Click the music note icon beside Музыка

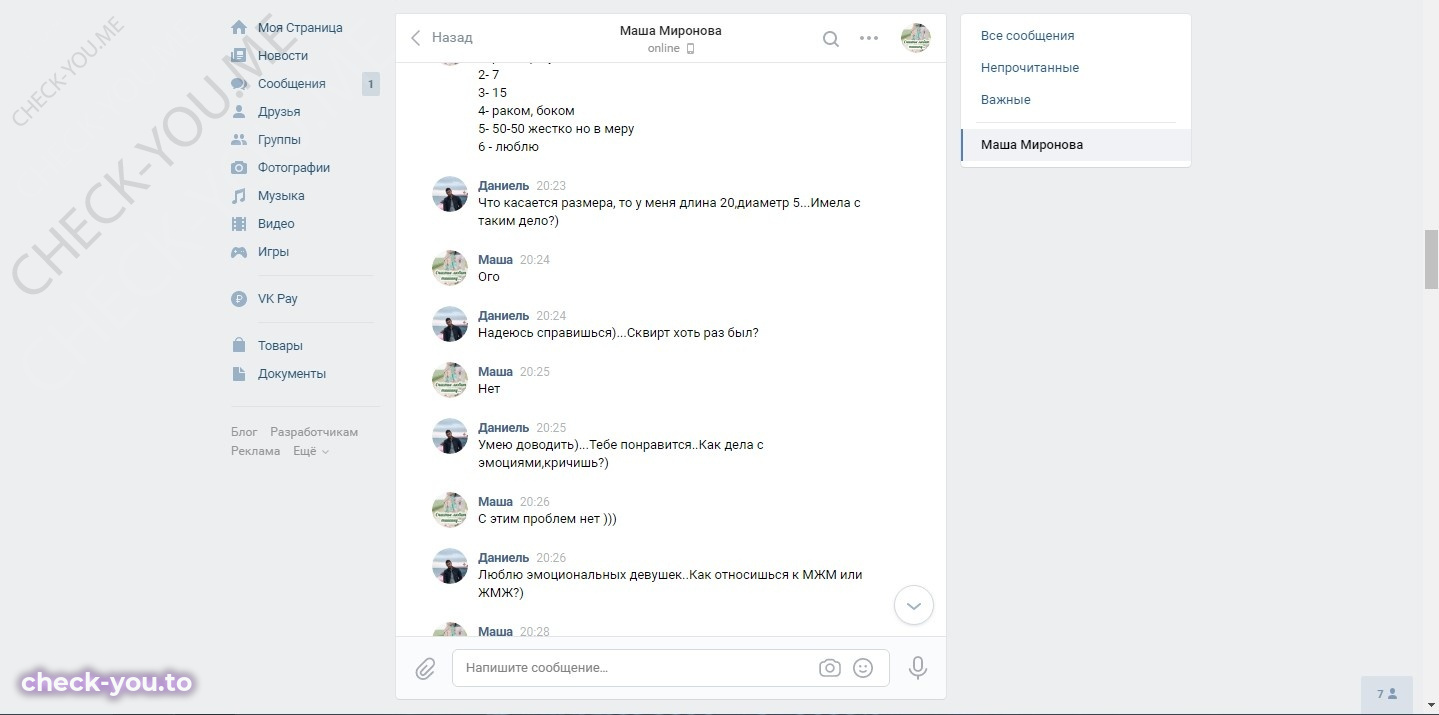point(239,196)
